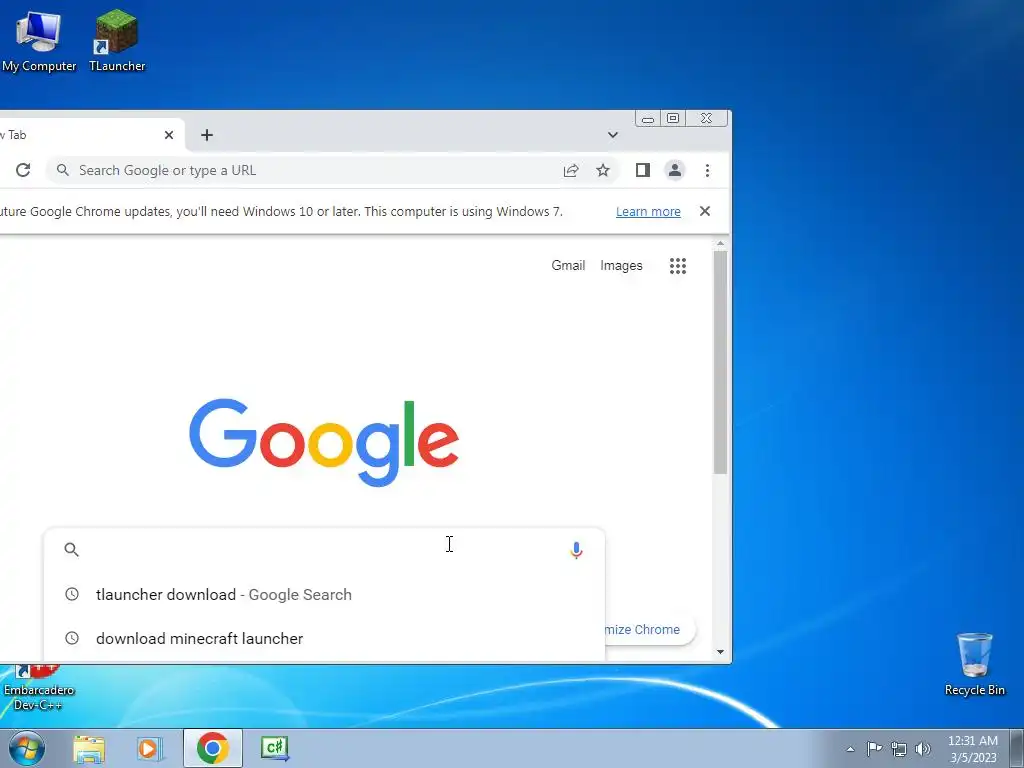Open the Gmail link
Screen dimensions: 1024x768
point(568,265)
